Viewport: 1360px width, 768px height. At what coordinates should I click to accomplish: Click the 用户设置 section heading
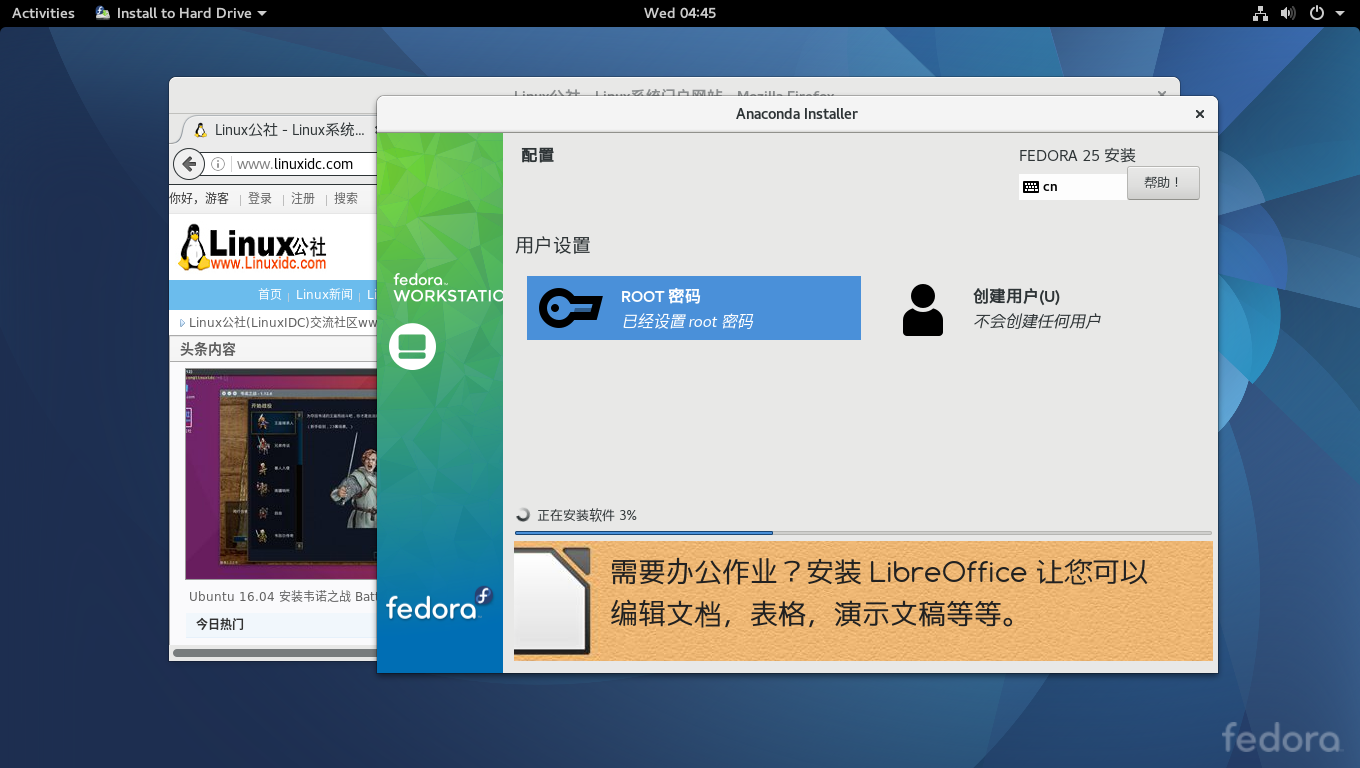point(553,245)
